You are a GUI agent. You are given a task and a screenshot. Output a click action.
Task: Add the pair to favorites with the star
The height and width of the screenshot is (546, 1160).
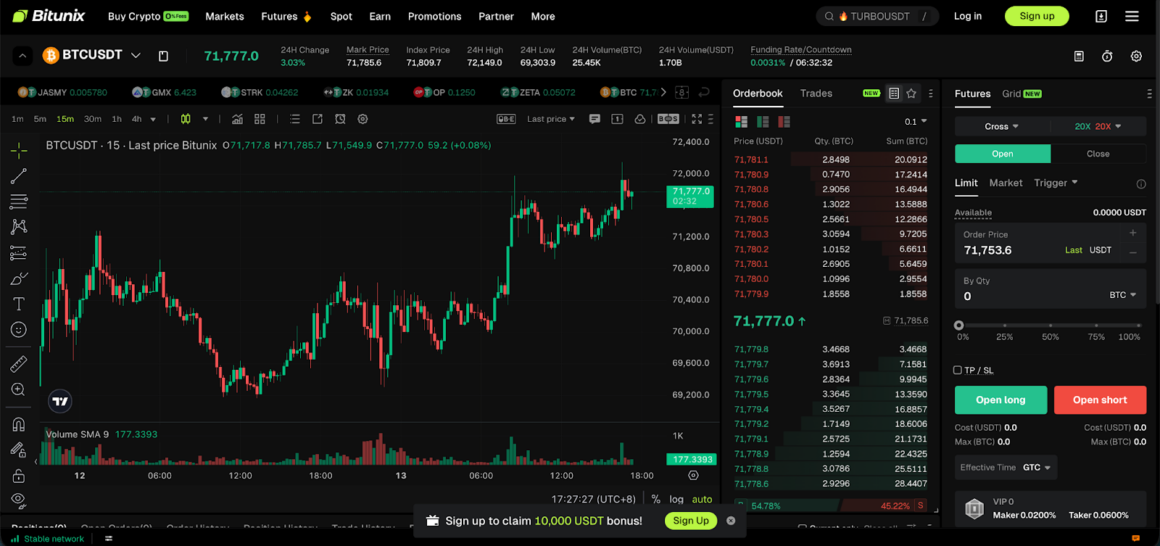(x=911, y=94)
